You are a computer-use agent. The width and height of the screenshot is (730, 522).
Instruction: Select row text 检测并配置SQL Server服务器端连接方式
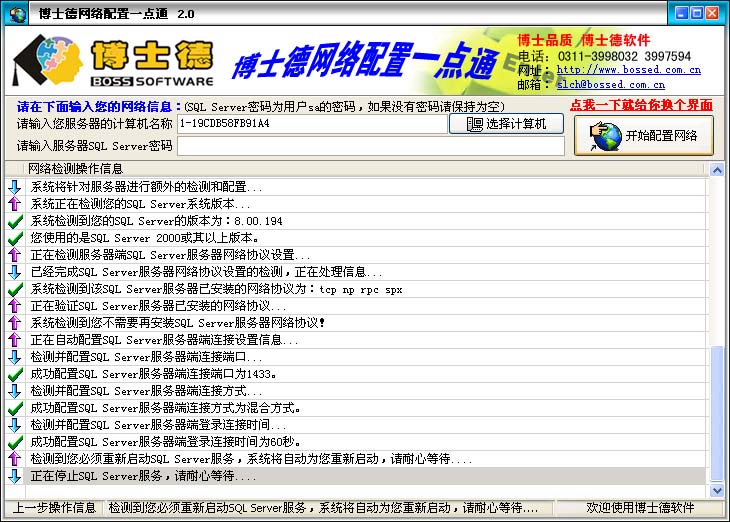(146, 391)
